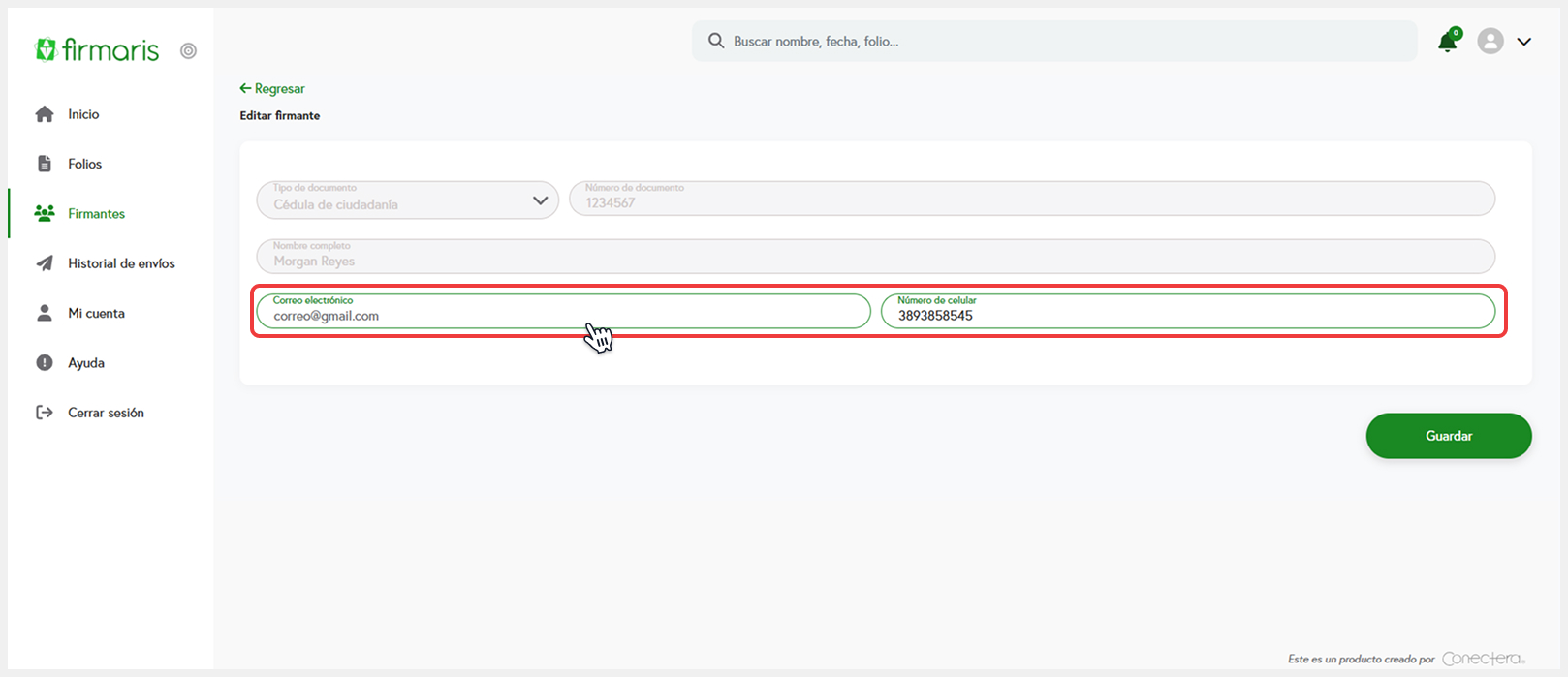Screen dimensions: 1568x677
Task: Toggle sidebar with circle icon beside logo
Action: click(189, 51)
